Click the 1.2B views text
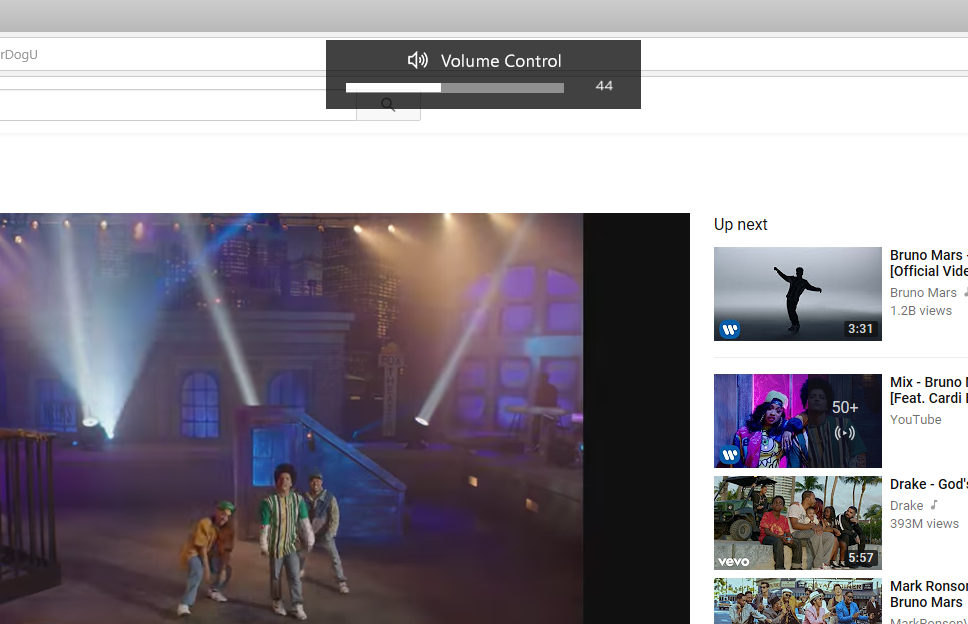 920,310
